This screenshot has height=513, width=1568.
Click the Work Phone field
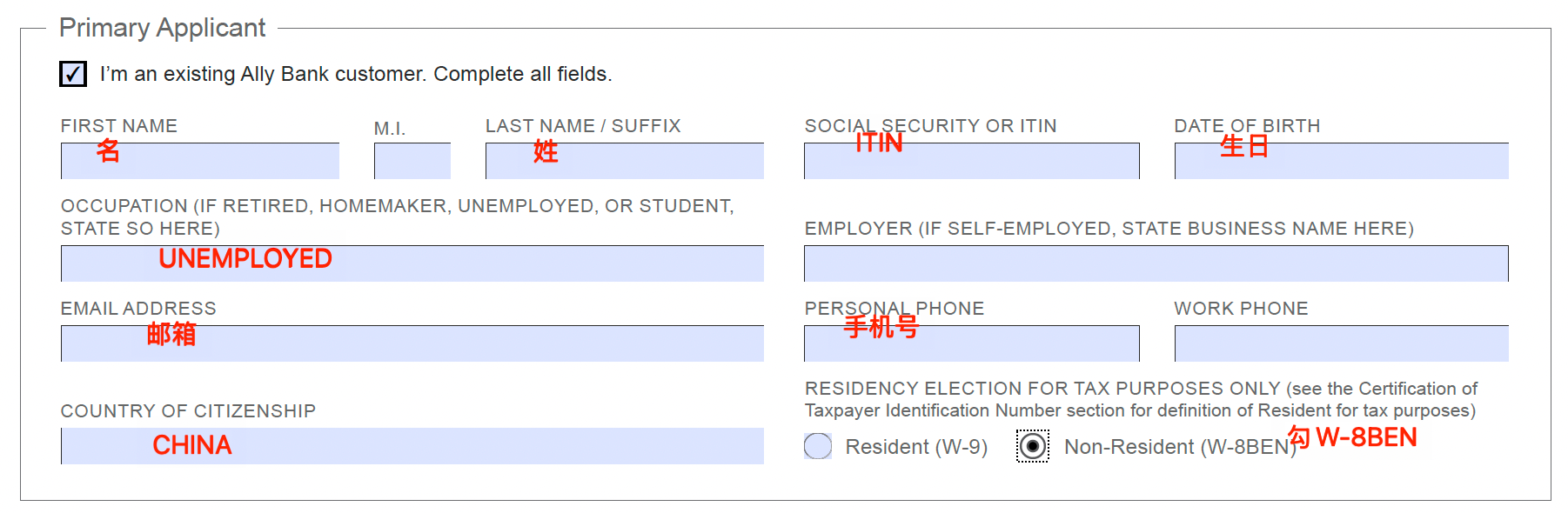[1341, 344]
